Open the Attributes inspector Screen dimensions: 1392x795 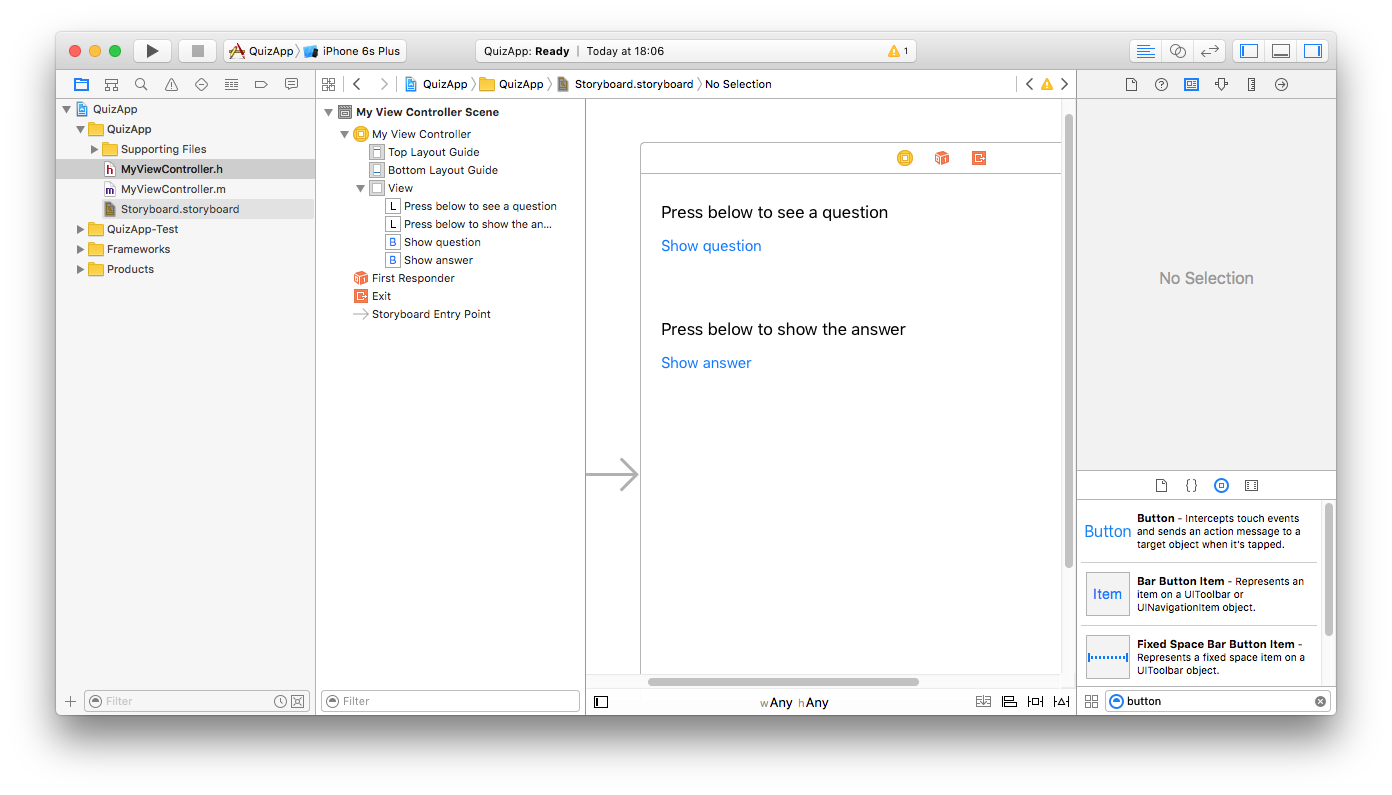pos(1221,85)
